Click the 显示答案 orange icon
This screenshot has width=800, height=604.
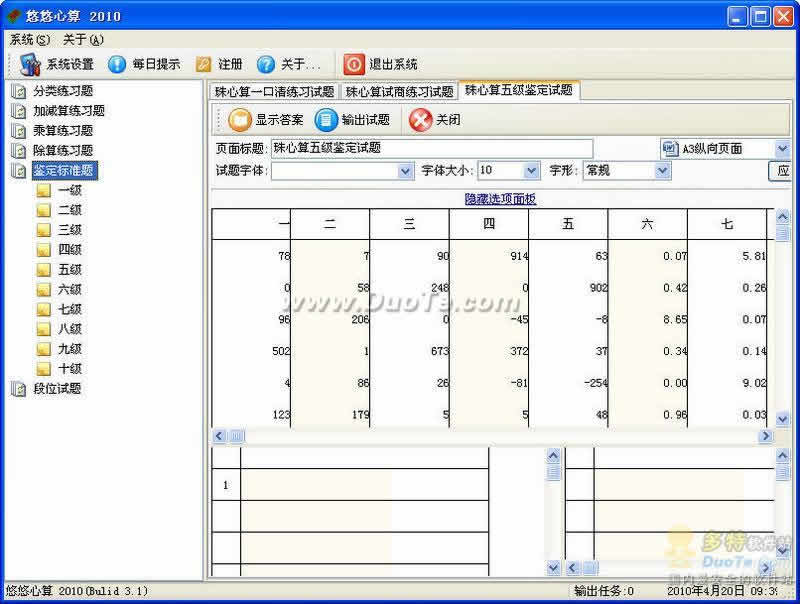coord(240,120)
